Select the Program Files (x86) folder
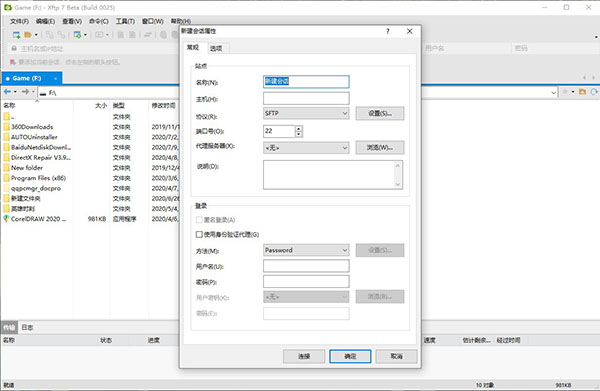This screenshot has height=391, width=600. tap(38, 178)
